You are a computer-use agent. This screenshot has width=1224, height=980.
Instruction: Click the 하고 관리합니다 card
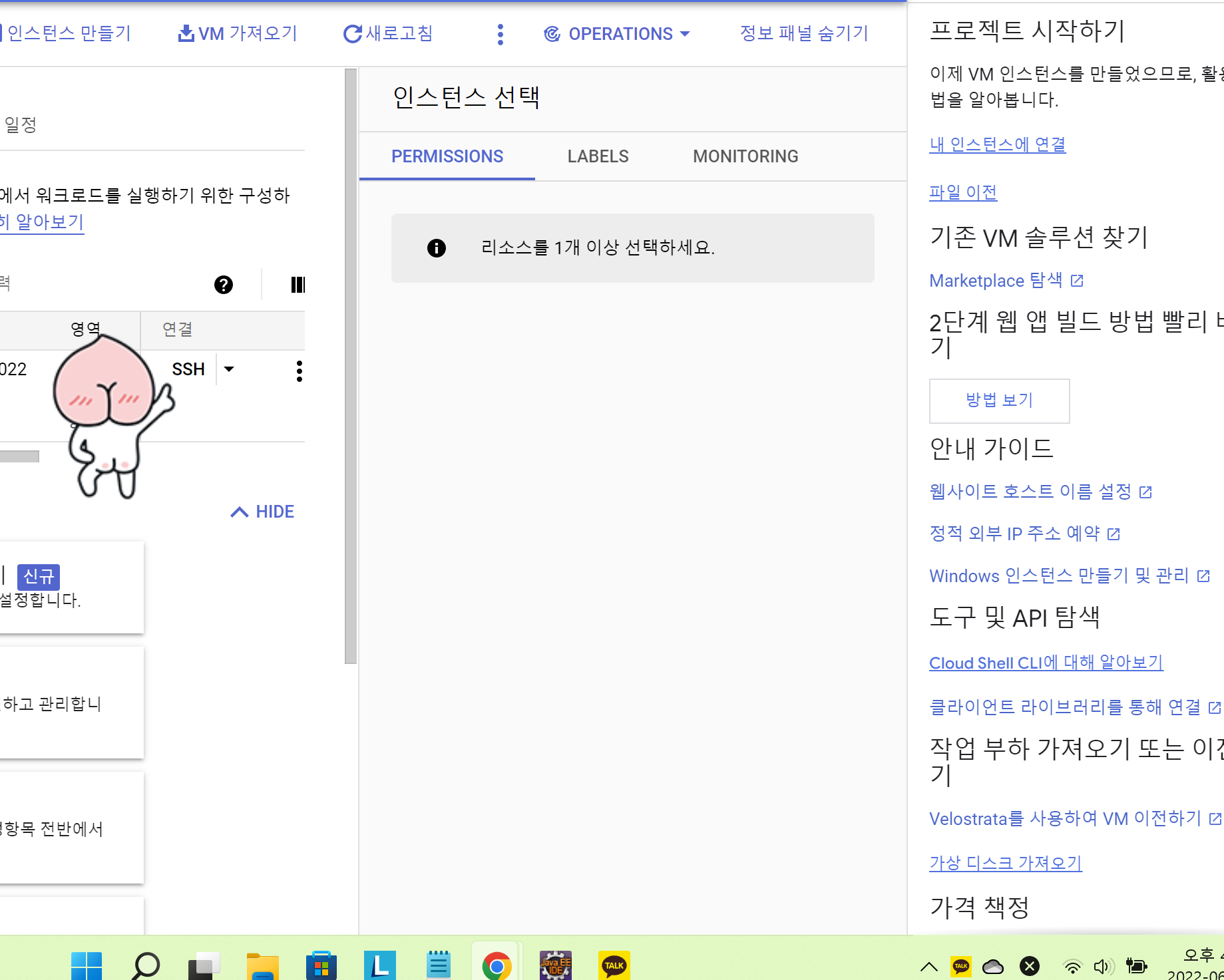(71, 703)
